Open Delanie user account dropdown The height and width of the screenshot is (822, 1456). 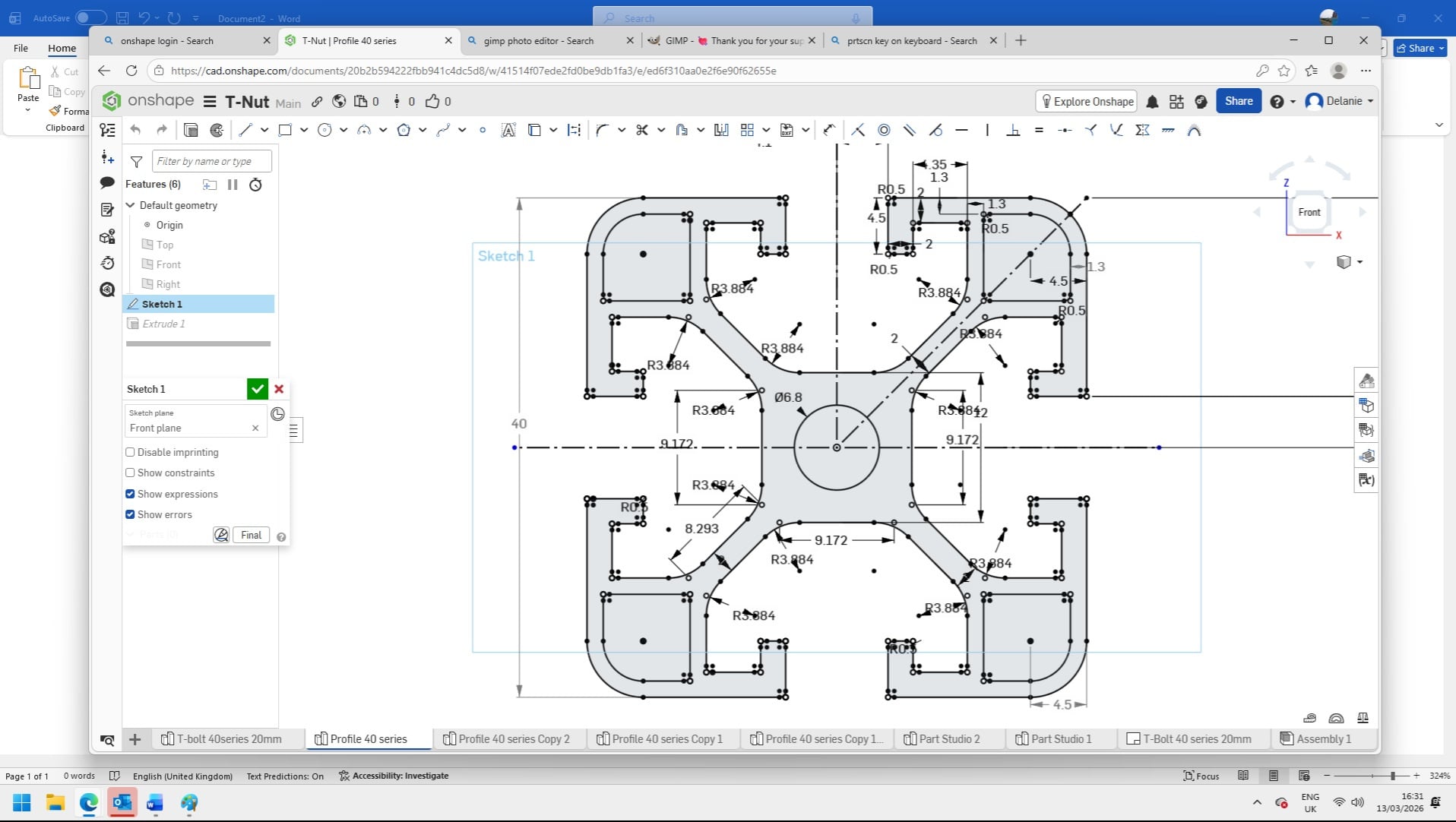[x=1343, y=101]
